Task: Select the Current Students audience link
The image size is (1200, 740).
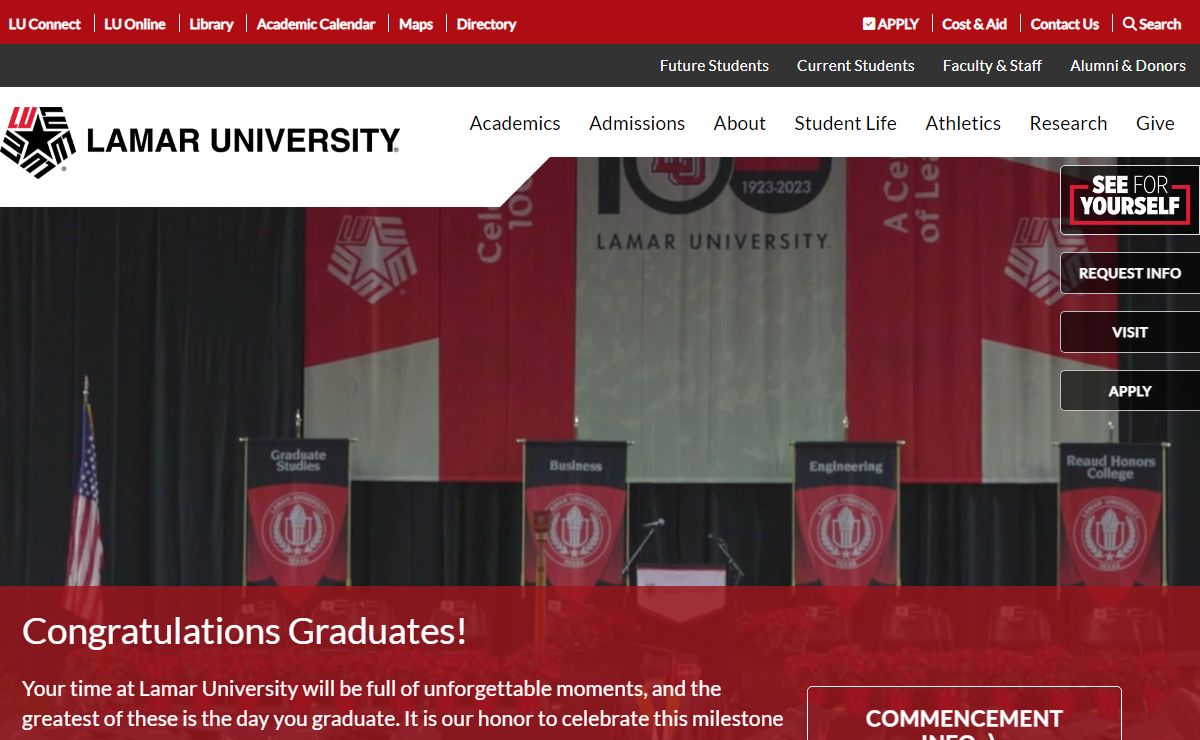Action: click(x=856, y=65)
